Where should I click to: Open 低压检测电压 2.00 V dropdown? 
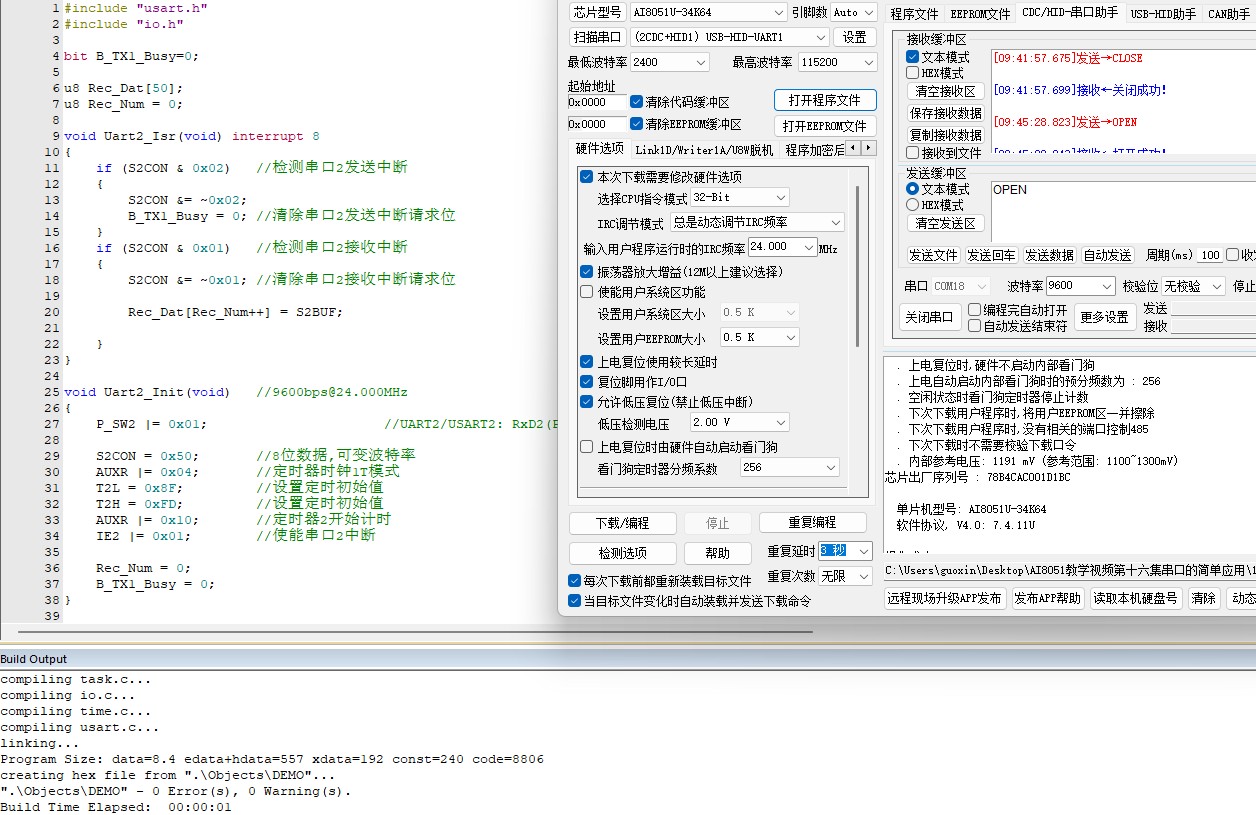pos(740,423)
